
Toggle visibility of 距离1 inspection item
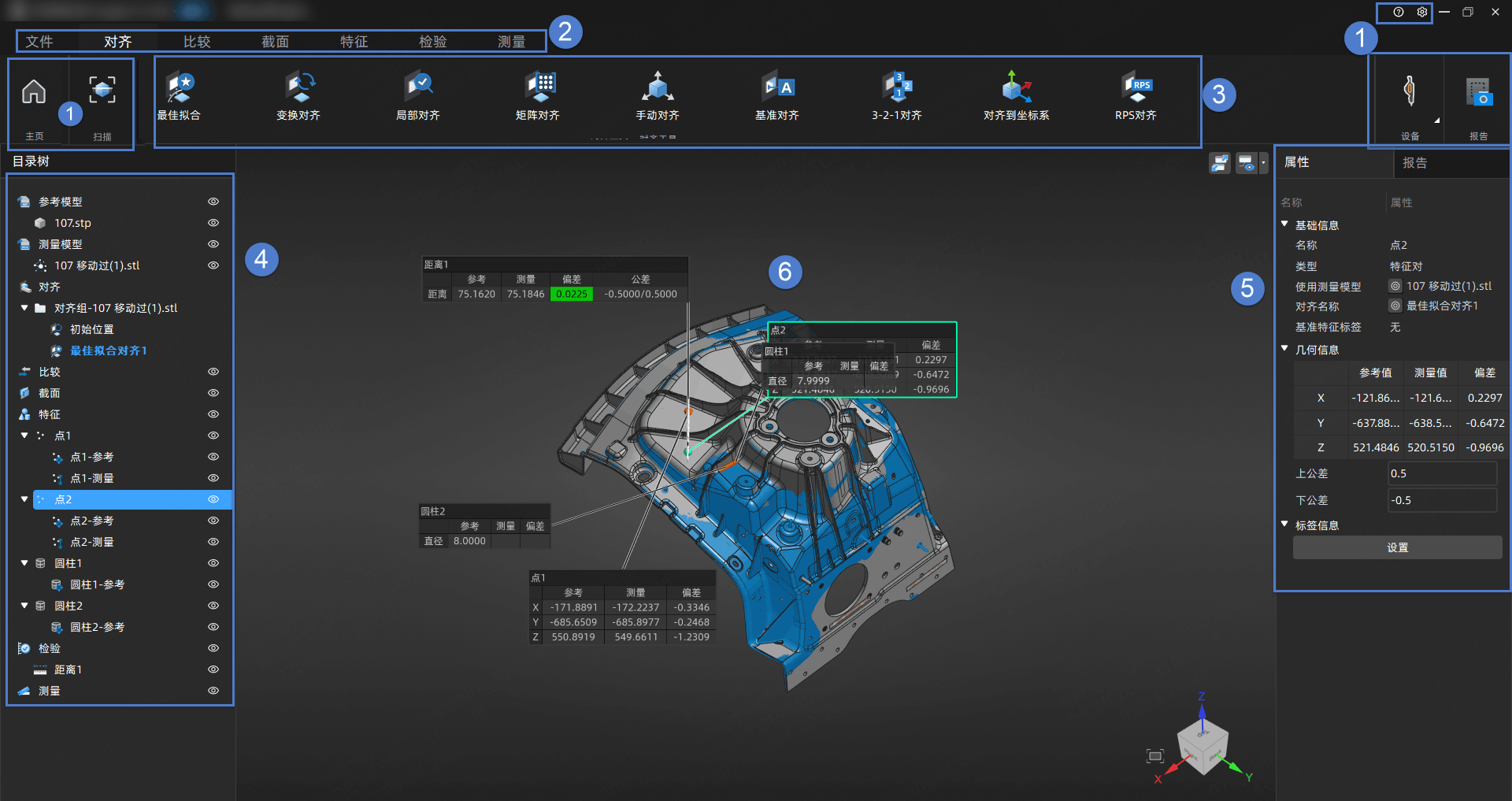213,669
